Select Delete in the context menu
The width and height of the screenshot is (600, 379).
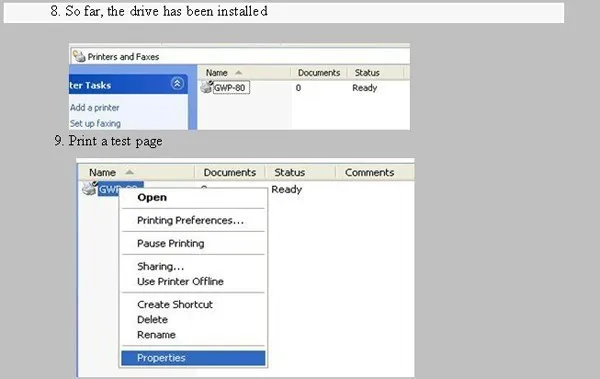point(152,320)
